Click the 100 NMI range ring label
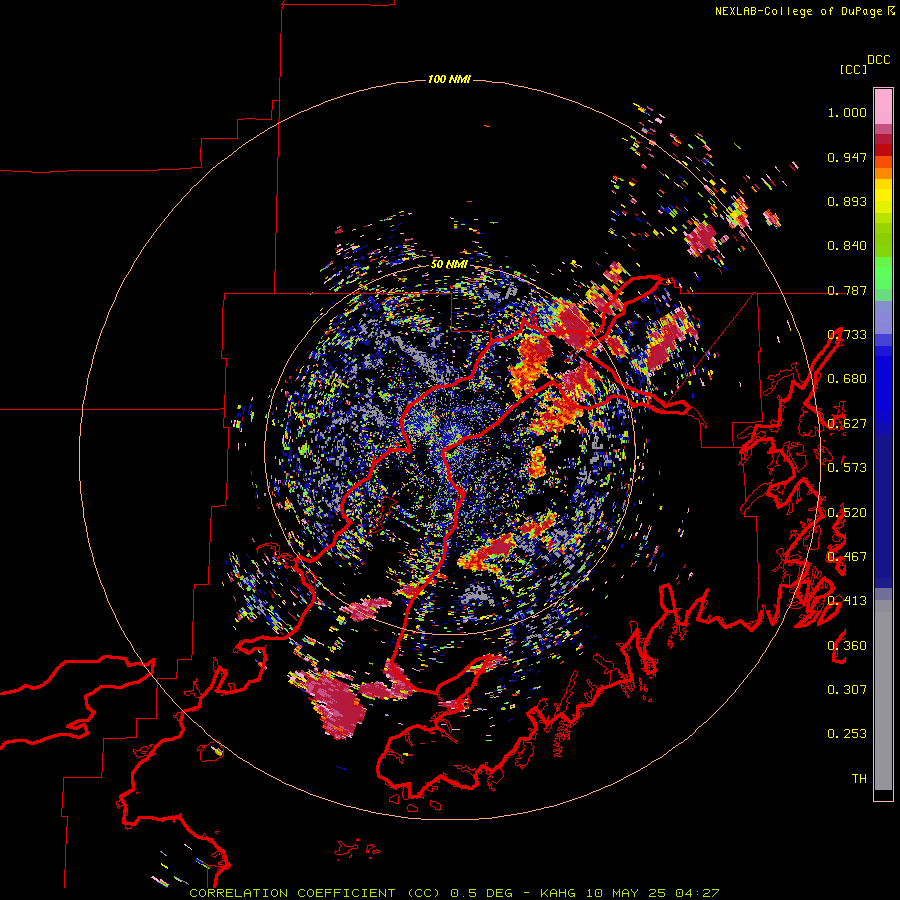900x900 pixels. point(449,79)
